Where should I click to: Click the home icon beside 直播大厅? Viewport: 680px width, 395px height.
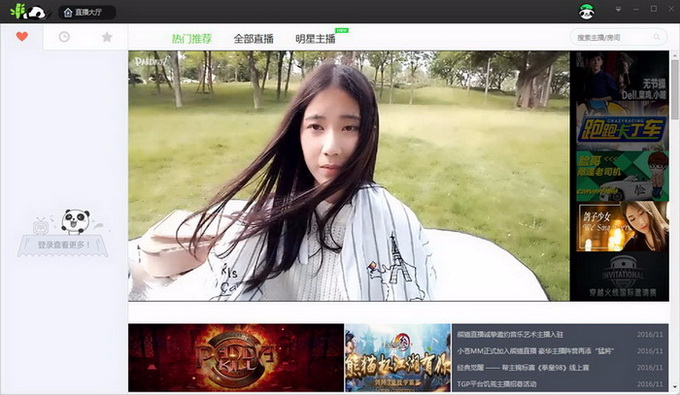pyautogui.click(x=68, y=13)
